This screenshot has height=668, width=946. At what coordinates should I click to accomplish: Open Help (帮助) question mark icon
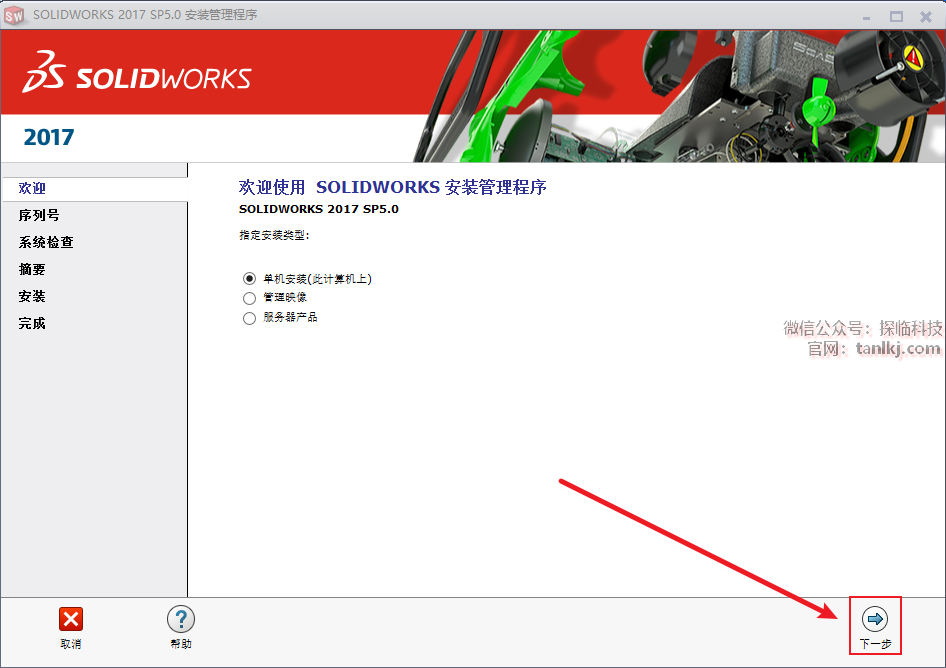(180, 619)
